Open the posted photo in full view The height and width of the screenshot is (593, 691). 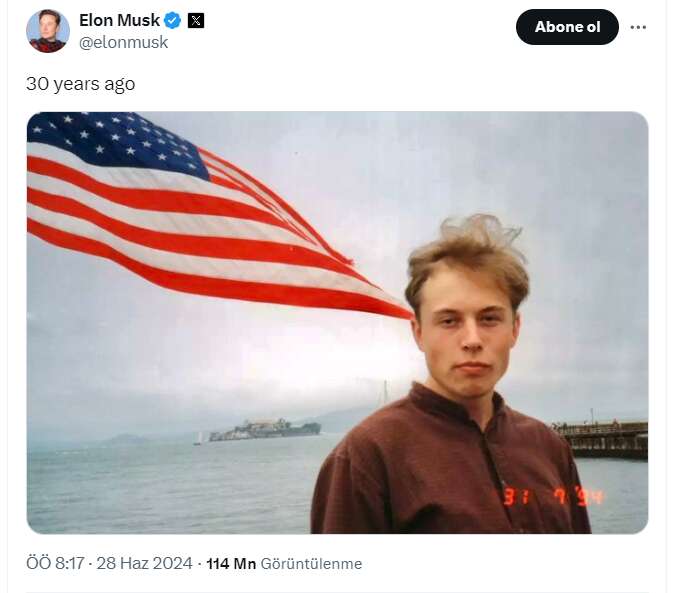pyautogui.click(x=337, y=322)
